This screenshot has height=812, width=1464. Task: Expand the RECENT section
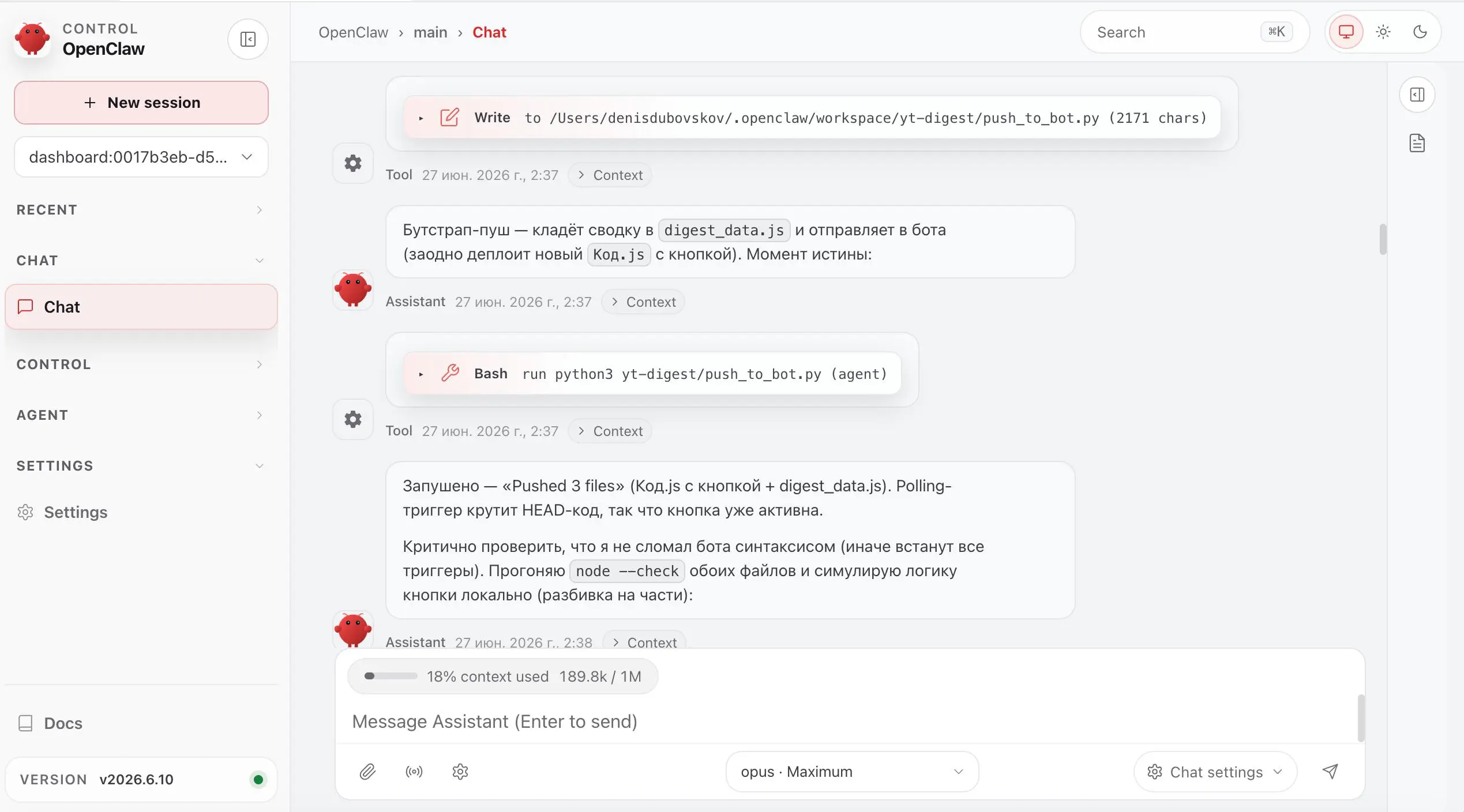pos(140,210)
